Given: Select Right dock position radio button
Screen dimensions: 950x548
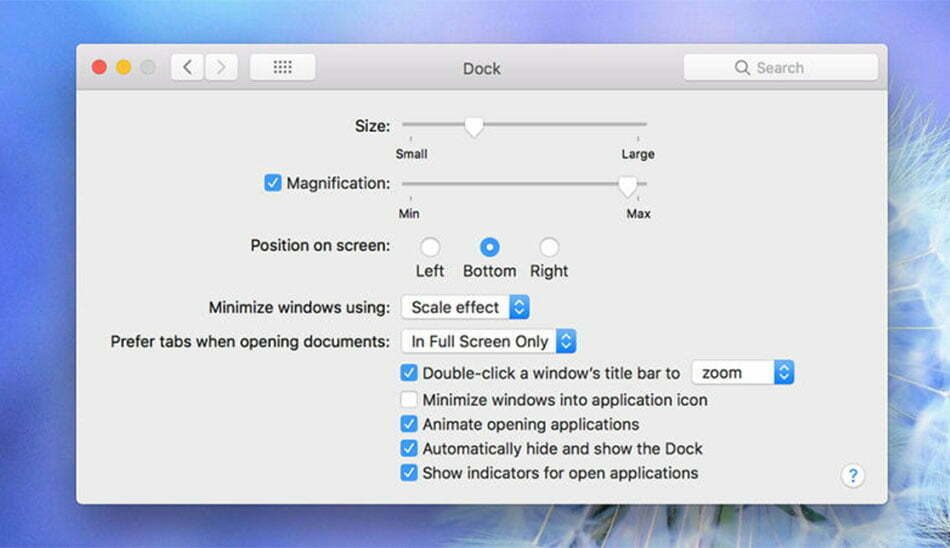Looking at the screenshot, I should 549,247.
